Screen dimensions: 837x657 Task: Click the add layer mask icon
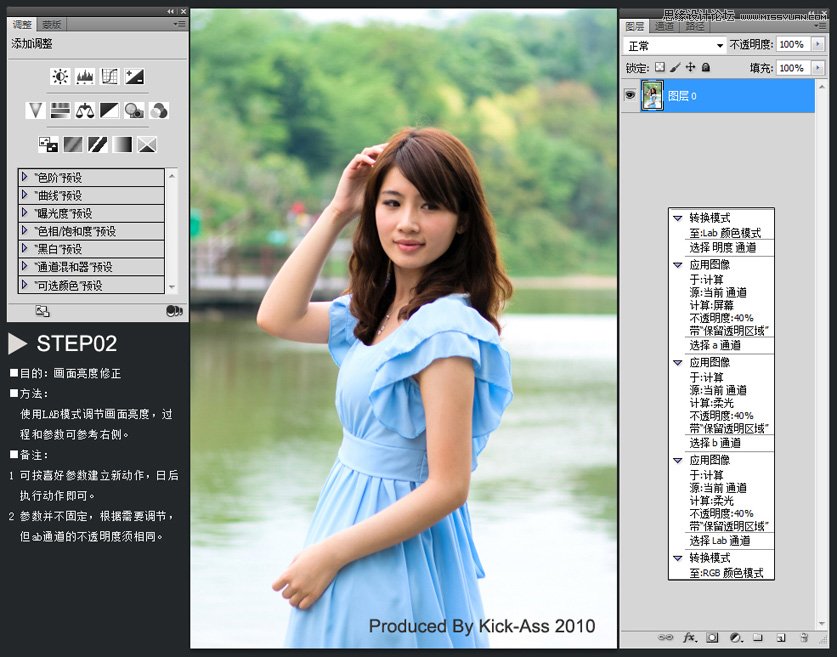coord(713,637)
